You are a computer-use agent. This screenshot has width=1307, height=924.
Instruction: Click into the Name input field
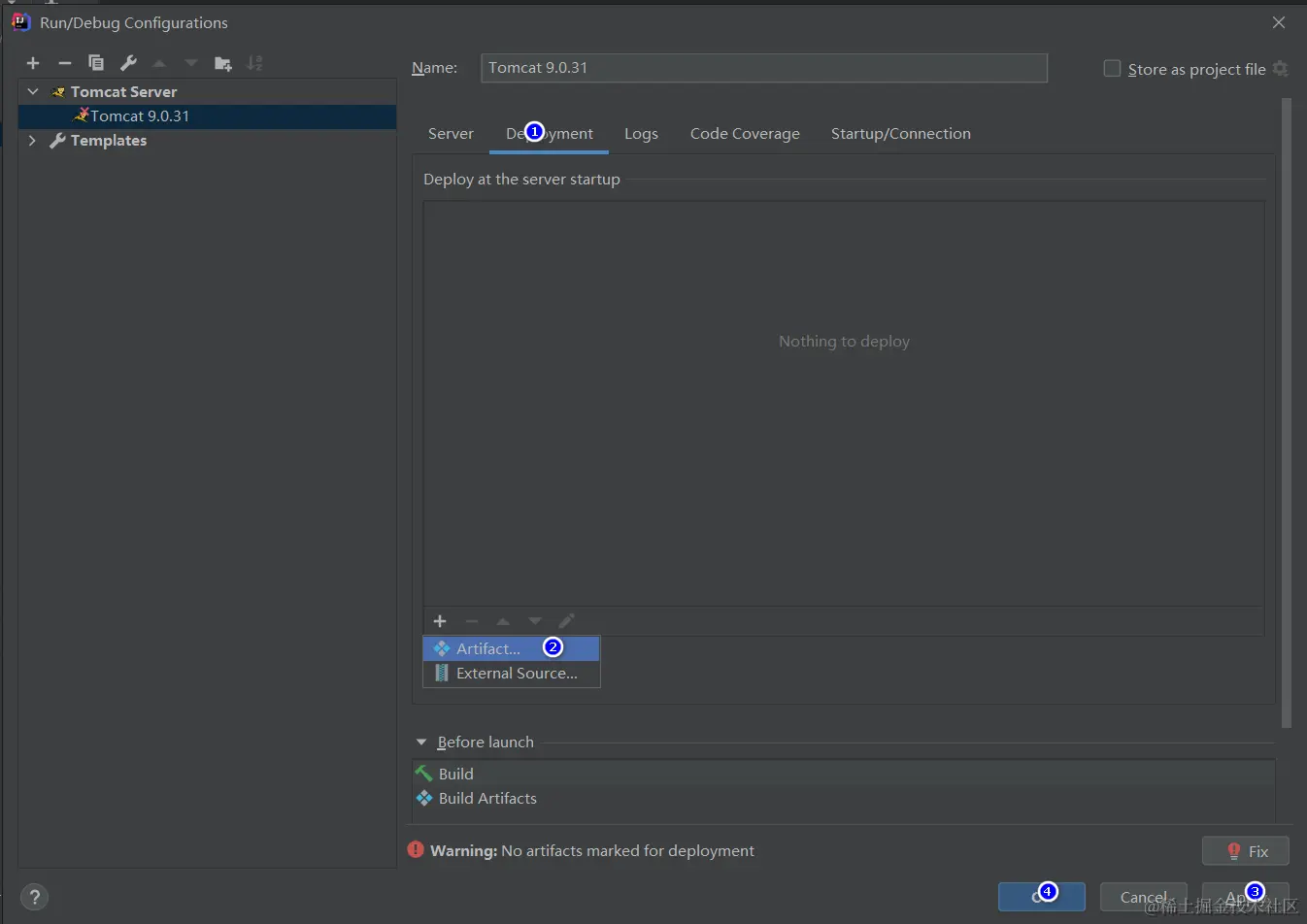tap(764, 68)
